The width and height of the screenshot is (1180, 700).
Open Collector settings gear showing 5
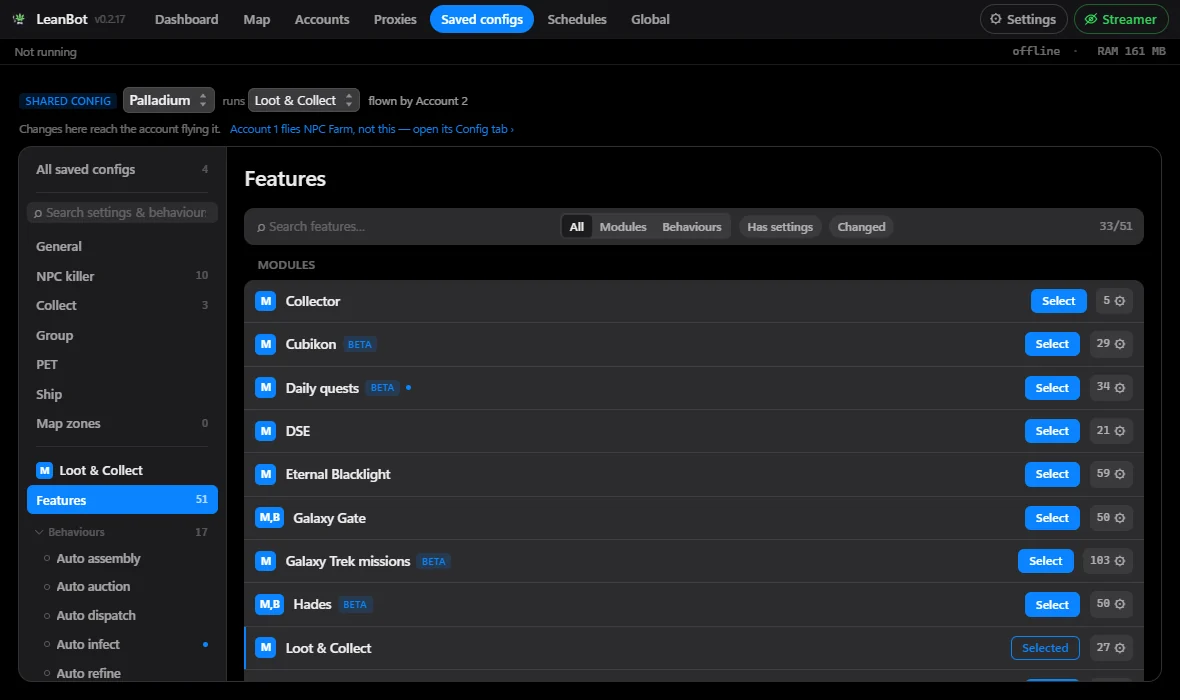tap(1114, 301)
